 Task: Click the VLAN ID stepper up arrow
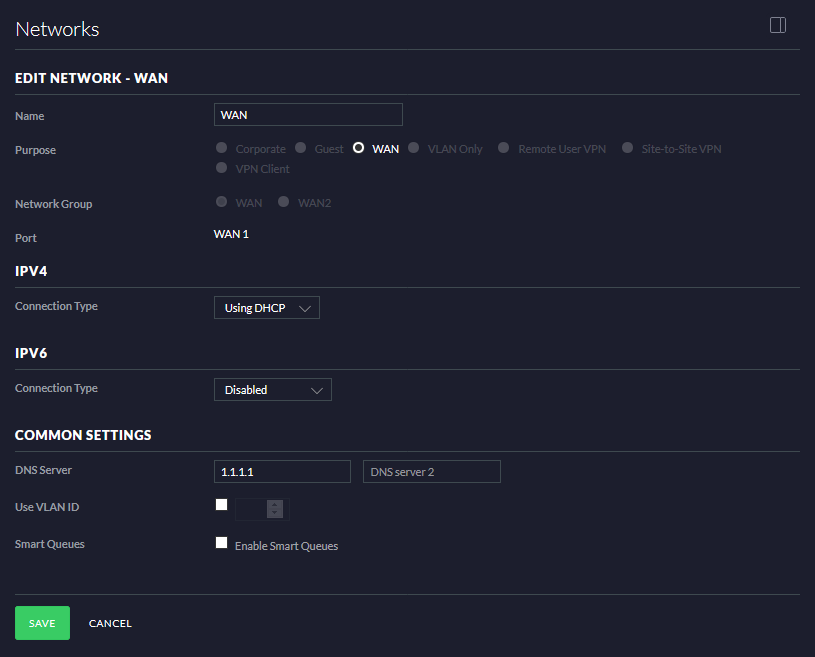point(274,505)
